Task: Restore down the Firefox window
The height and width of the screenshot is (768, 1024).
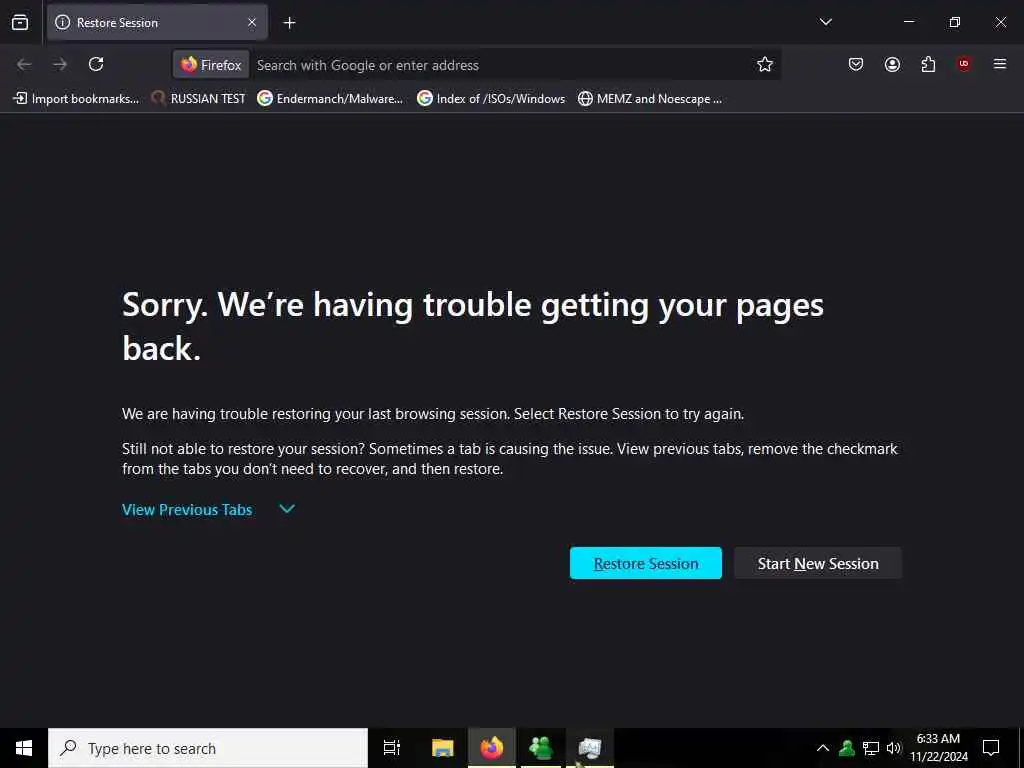Action: [954, 22]
